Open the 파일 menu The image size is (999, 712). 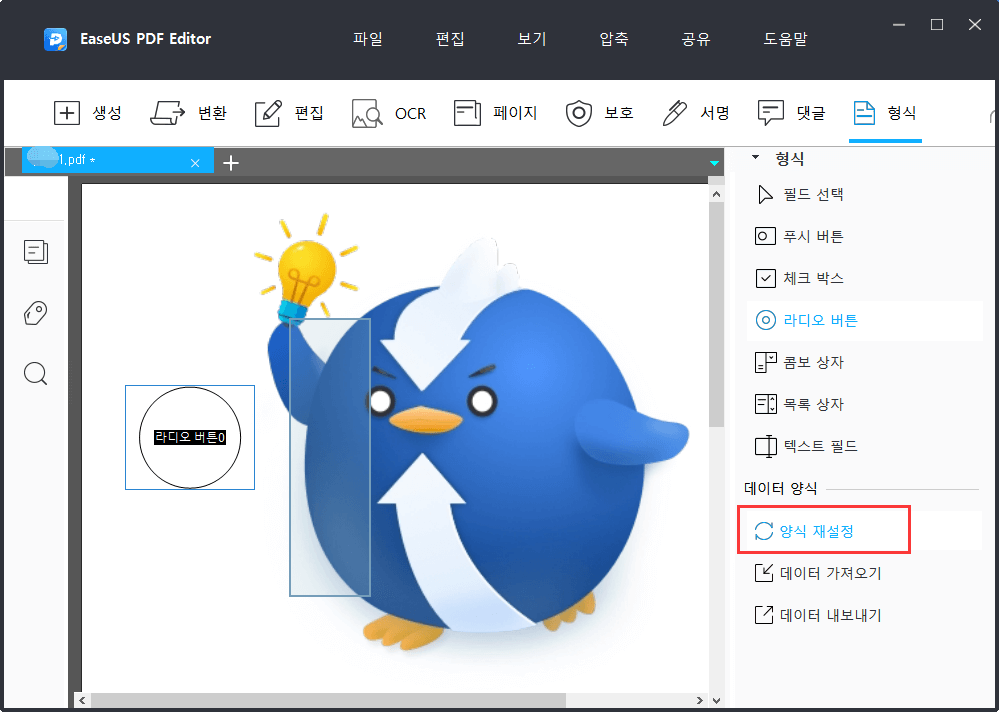pyautogui.click(x=367, y=39)
